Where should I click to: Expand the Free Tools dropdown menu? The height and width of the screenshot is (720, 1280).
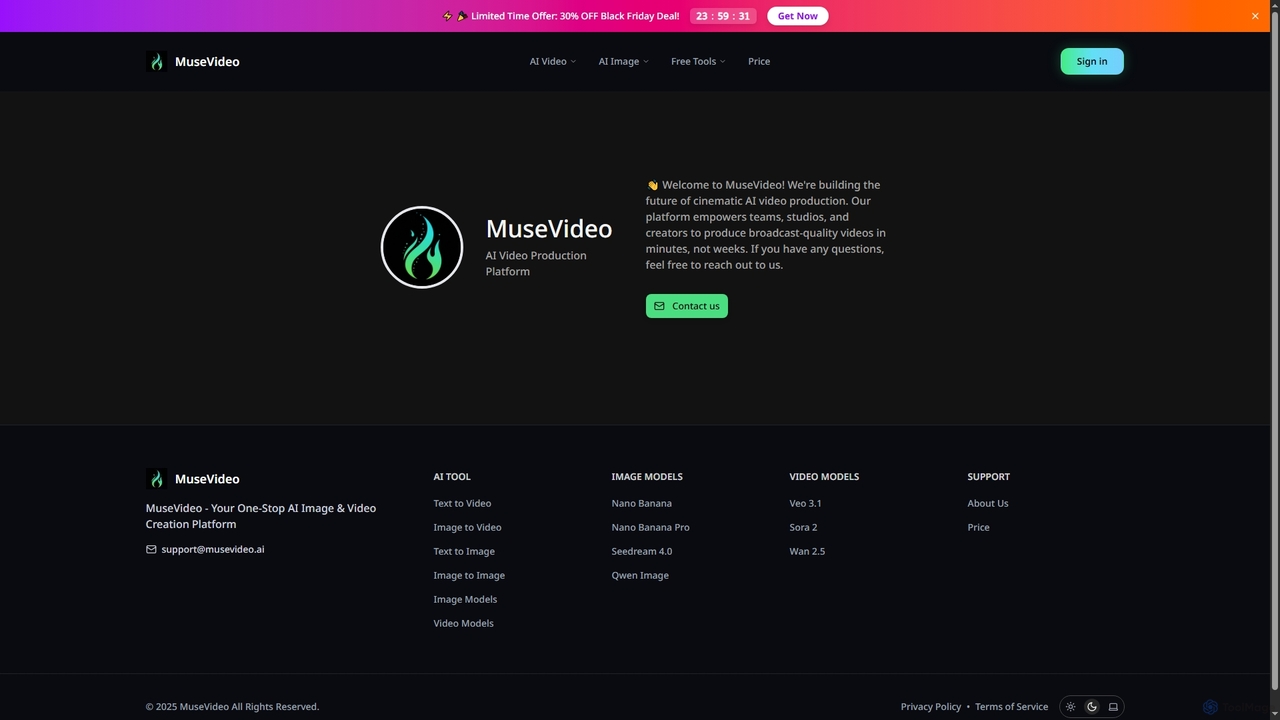coord(698,62)
